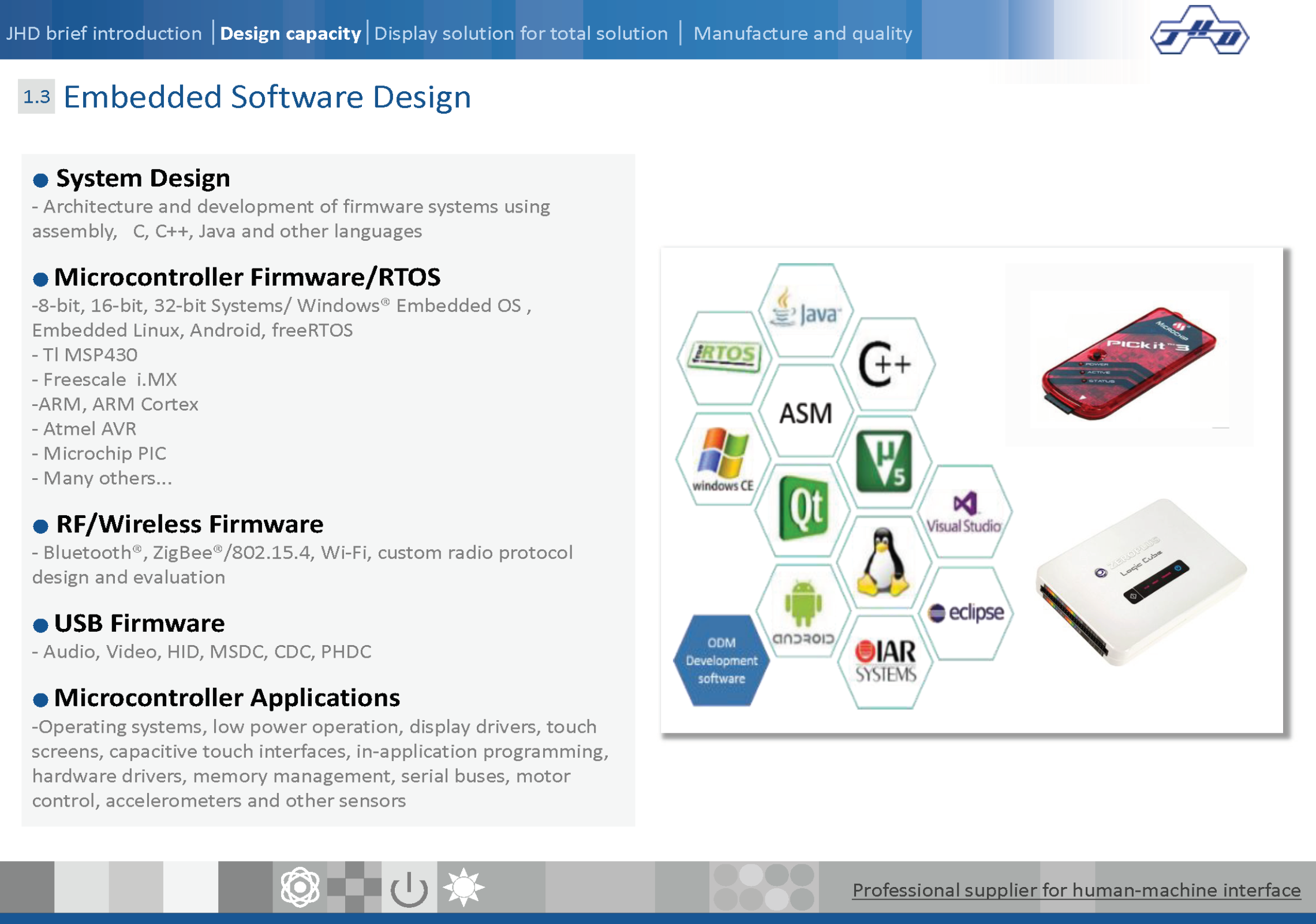Screen dimensions: 1316x924
Task: Click the sun icon in footer
Action: pyautogui.click(x=463, y=887)
